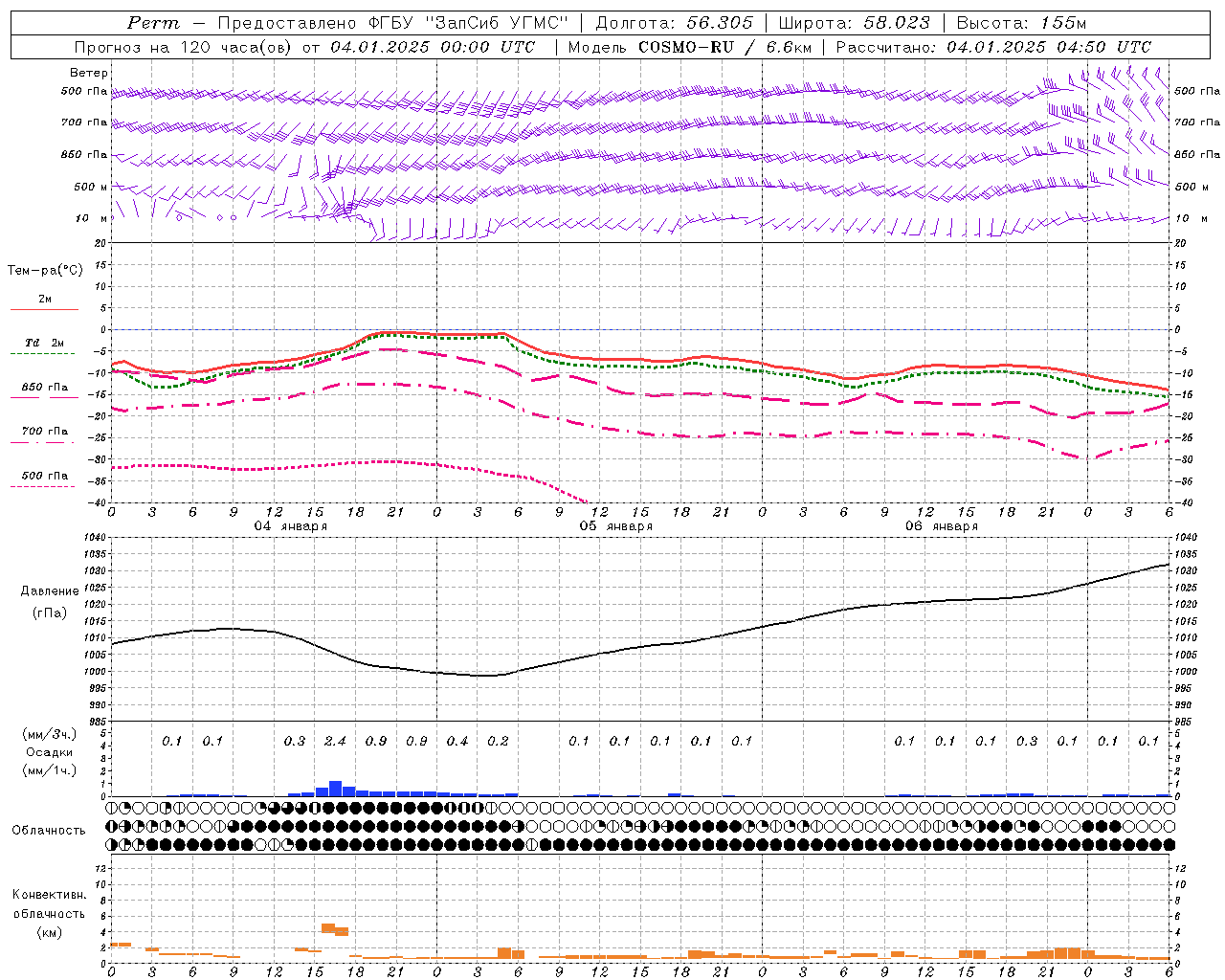Viewport: 1225px width, 980px height.
Task: Click the "Давление" pressure panel label
Action: [50, 590]
